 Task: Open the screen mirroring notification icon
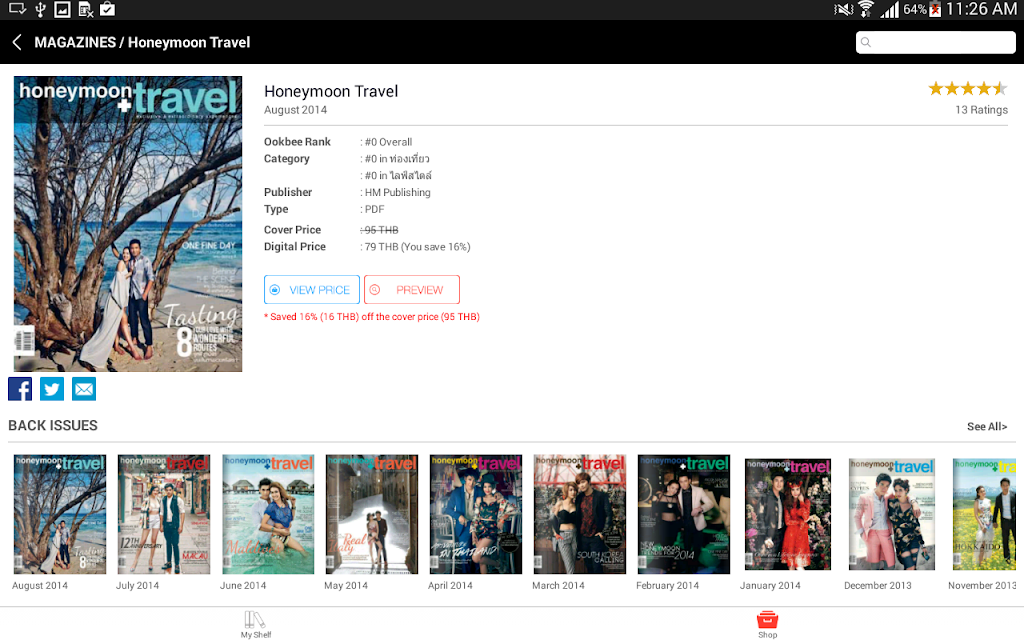point(17,9)
